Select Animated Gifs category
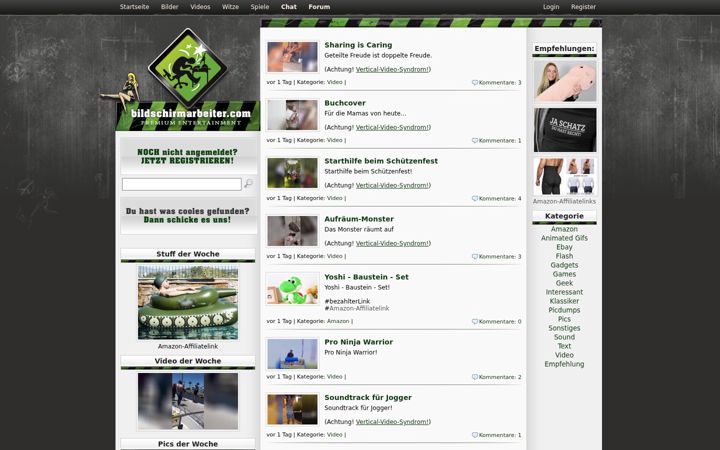The height and width of the screenshot is (450, 720). 564,238
